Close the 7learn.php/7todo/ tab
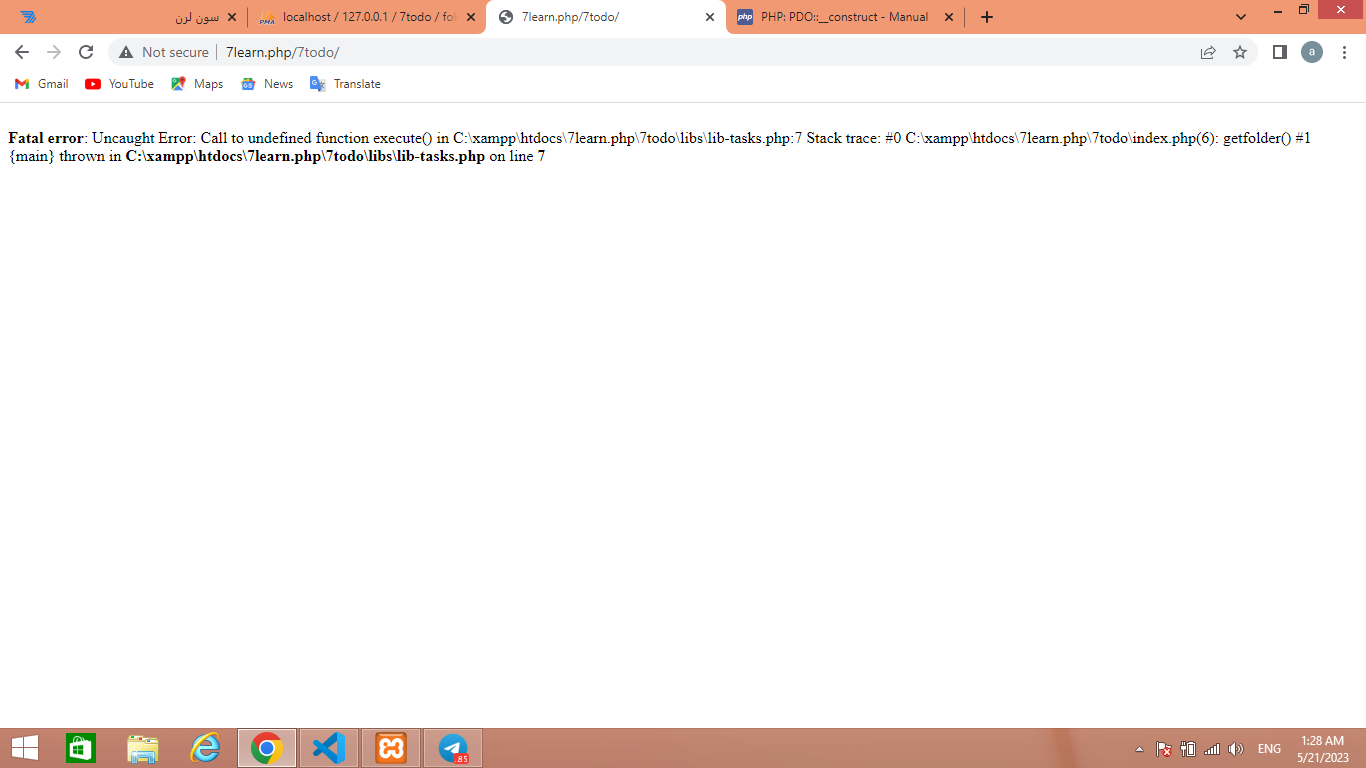Viewport: 1366px width, 768px height. point(710,17)
